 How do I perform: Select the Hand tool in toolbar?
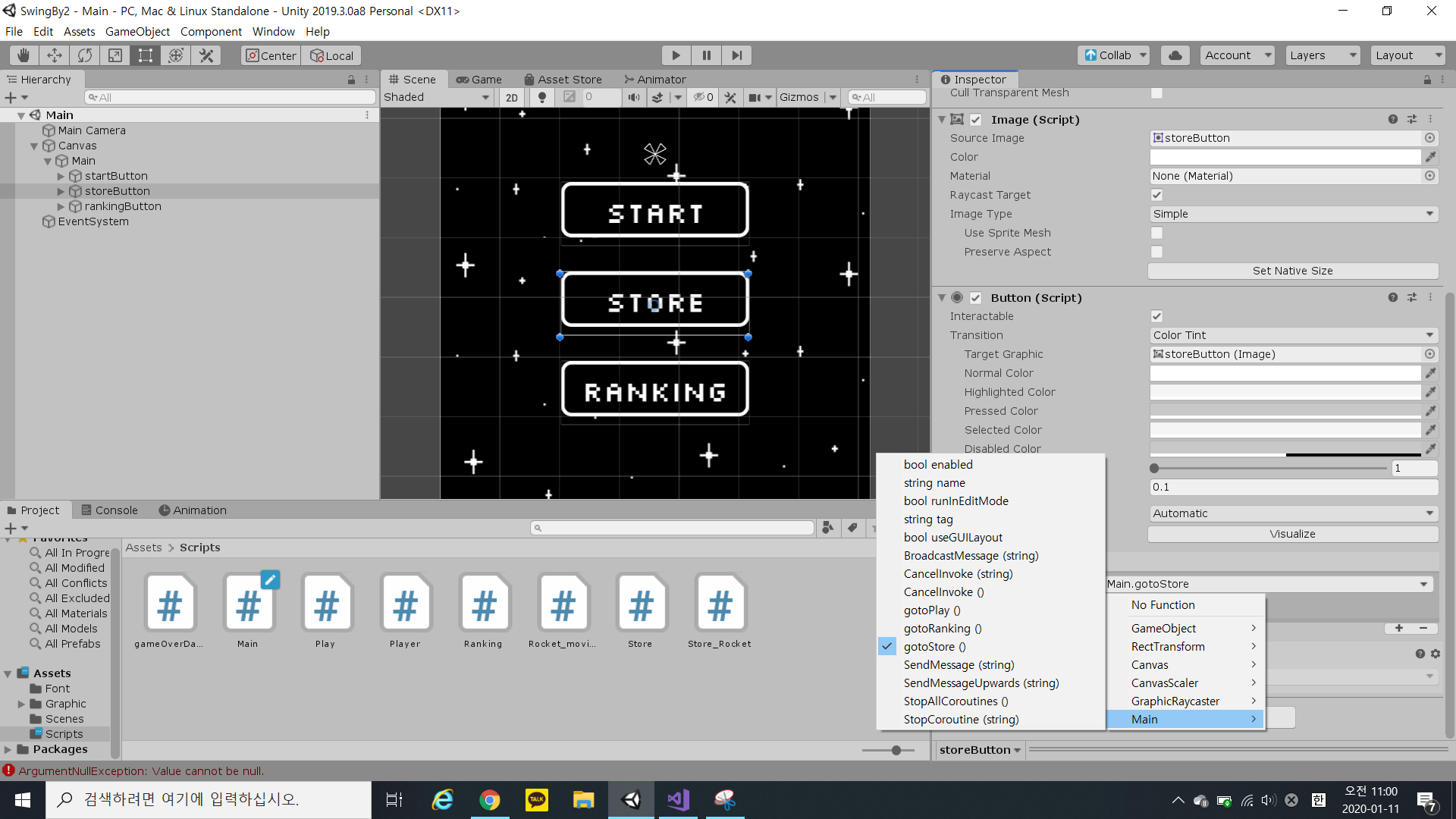coord(24,55)
